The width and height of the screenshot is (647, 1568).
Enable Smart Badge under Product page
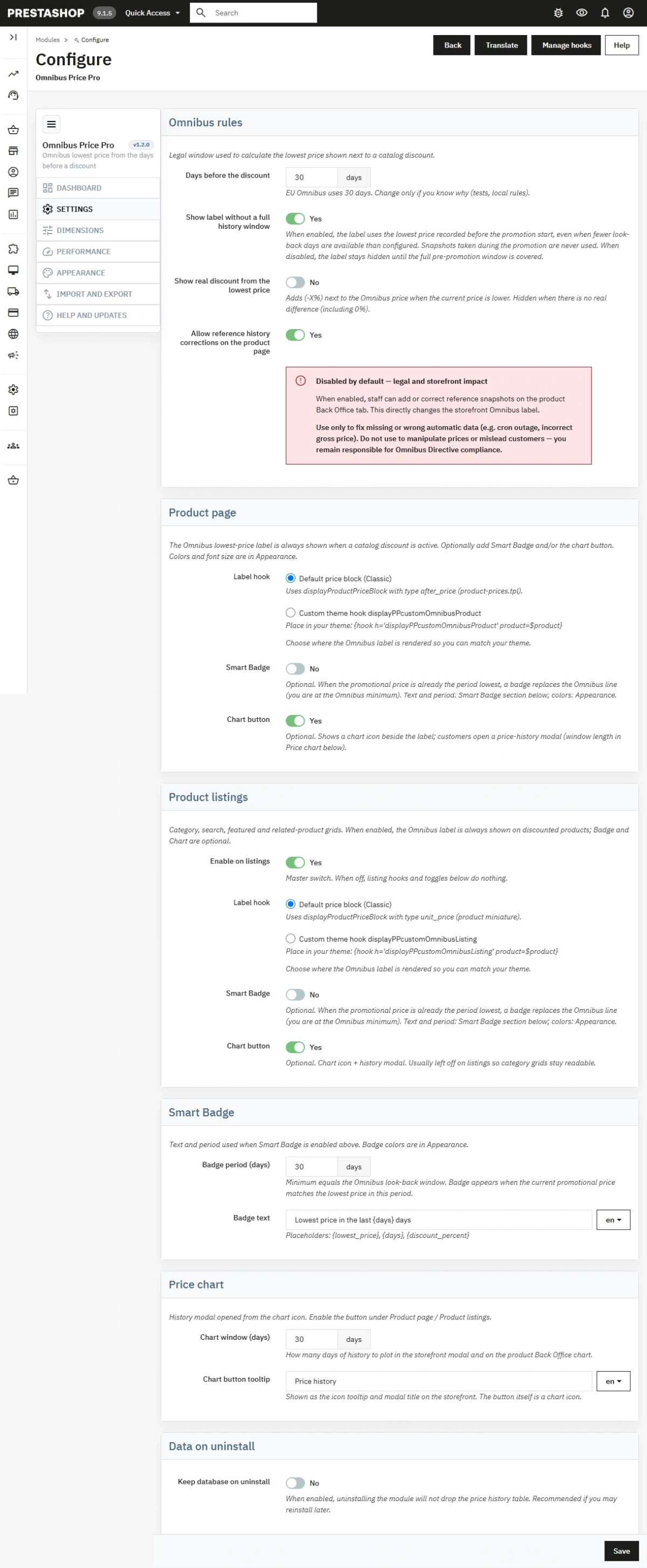[295, 669]
